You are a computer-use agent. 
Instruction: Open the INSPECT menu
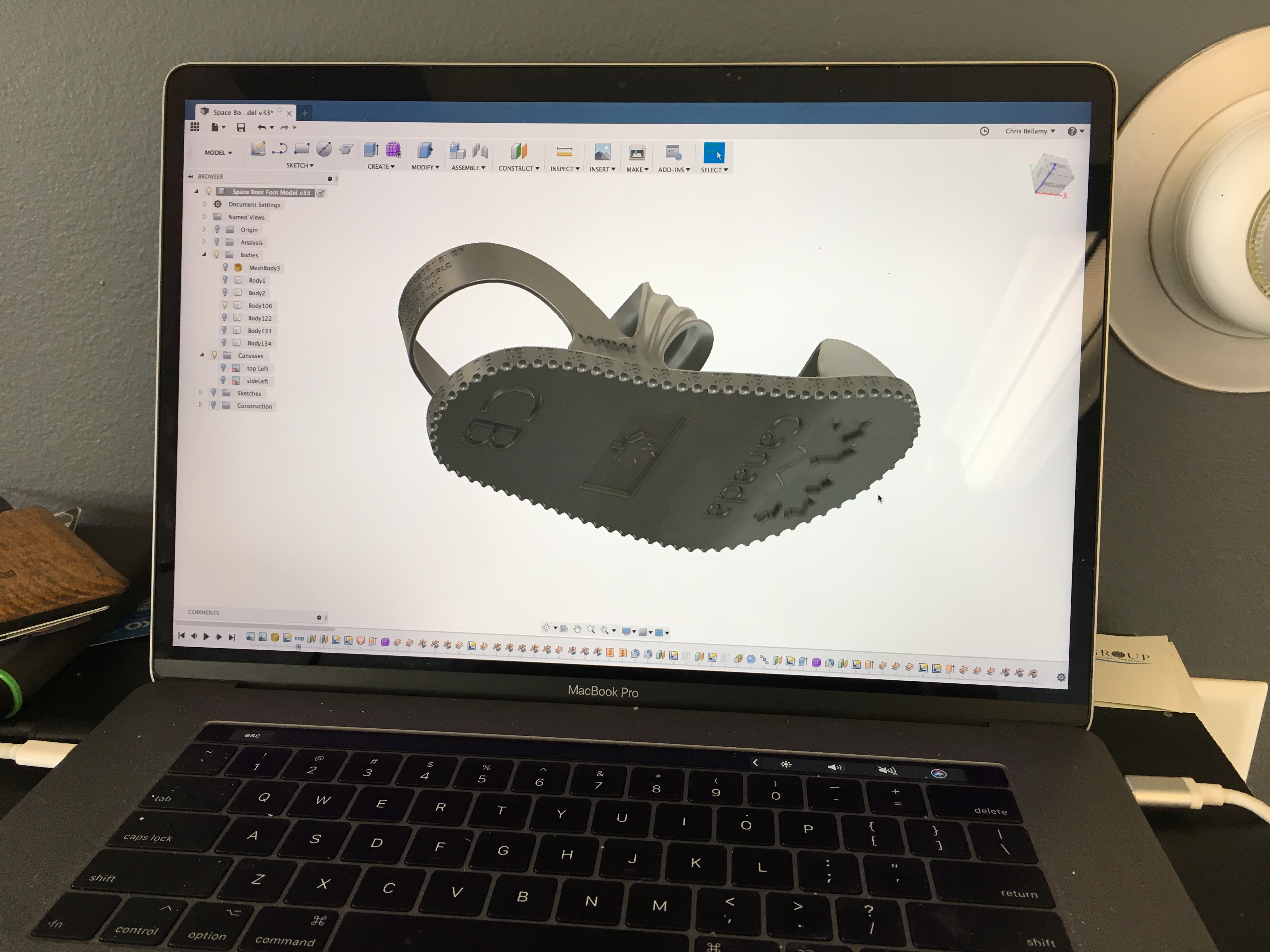pyautogui.click(x=565, y=169)
